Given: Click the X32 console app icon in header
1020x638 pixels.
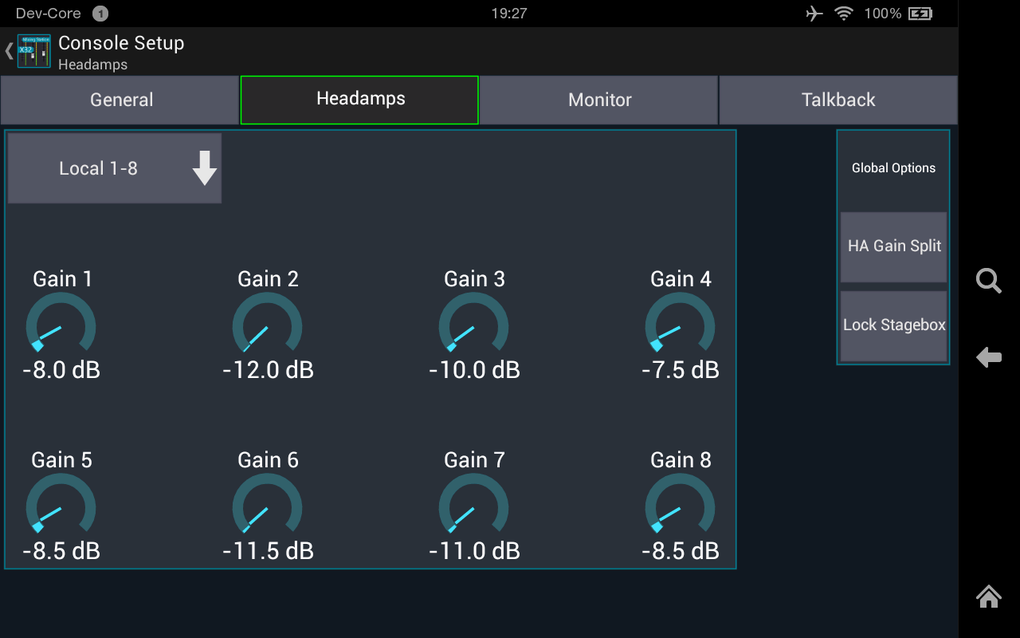Looking at the screenshot, I should pos(33,50).
